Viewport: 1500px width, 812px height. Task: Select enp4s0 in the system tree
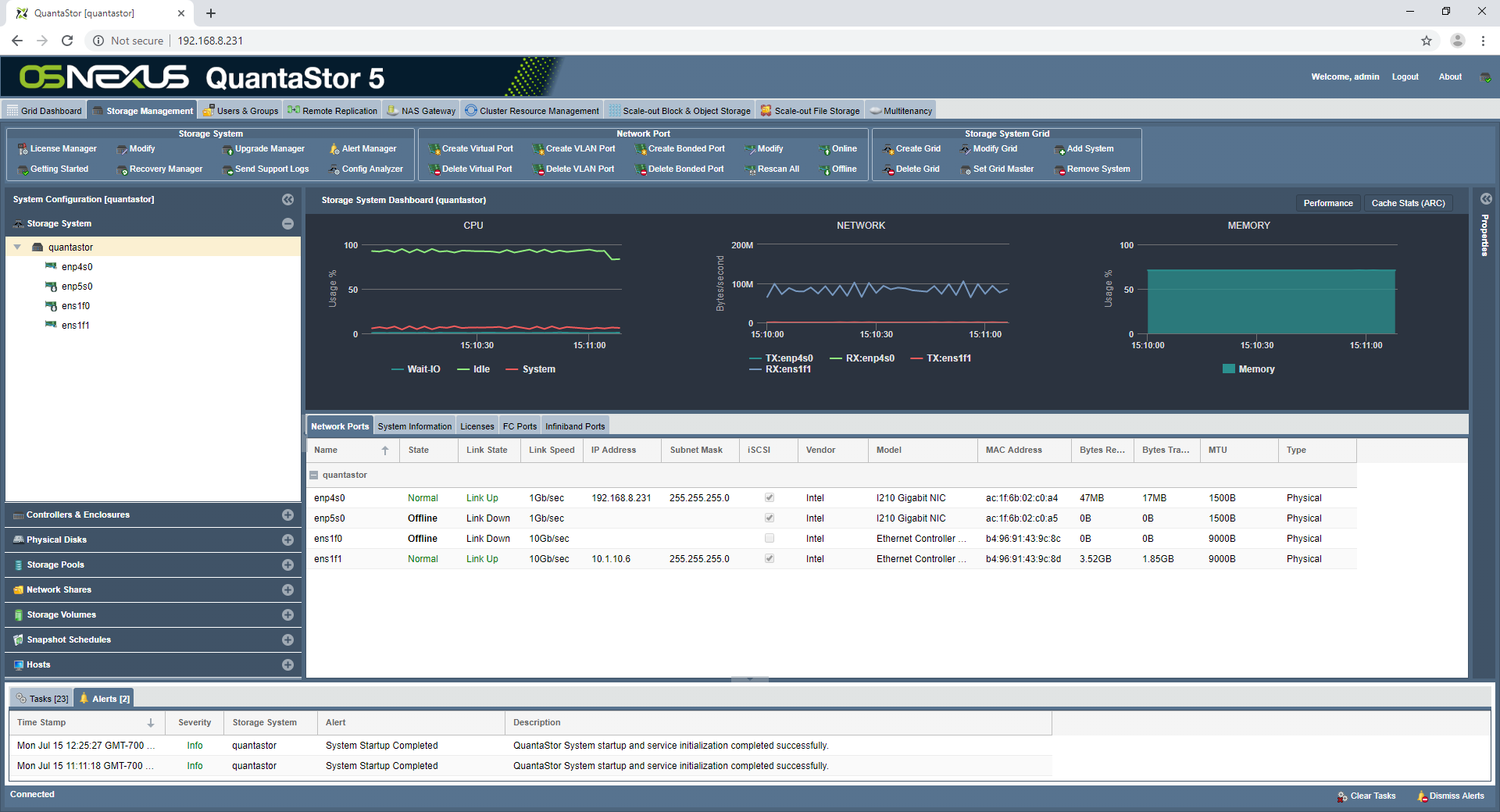point(77,266)
